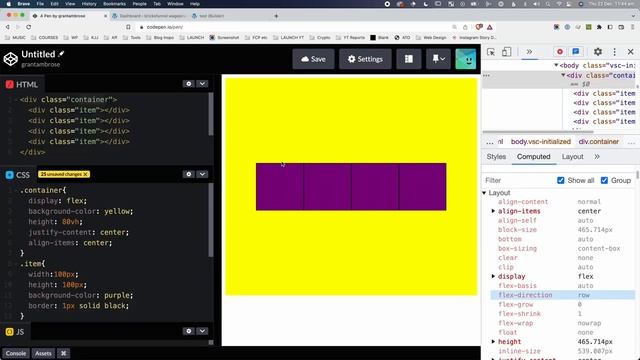Expand the CSS editor chevron dropdown
640x360 pixels.
[x=202, y=174]
